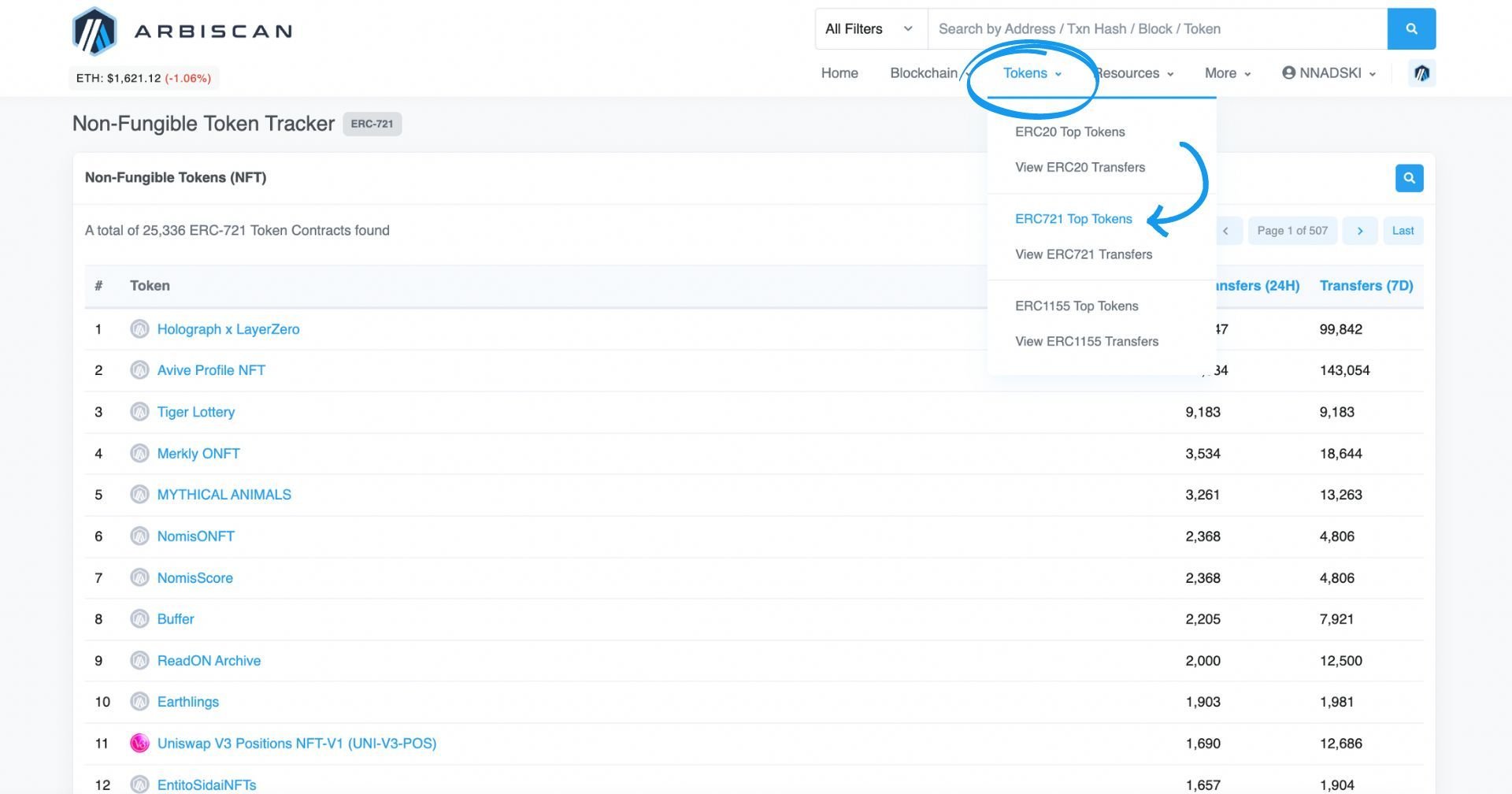
Task: Expand the Blockchain menu
Action: click(x=930, y=73)
